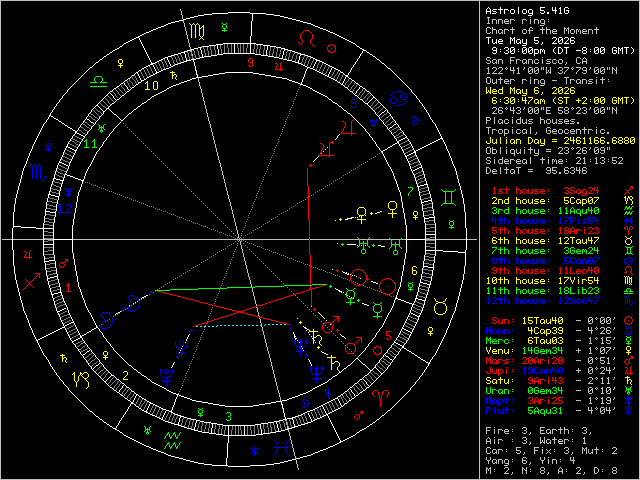The height and width of the screenshot is (480, 640).
Task: Click the small blue Pluto glyph above Scorpio
Action: [x=49, y=147]
